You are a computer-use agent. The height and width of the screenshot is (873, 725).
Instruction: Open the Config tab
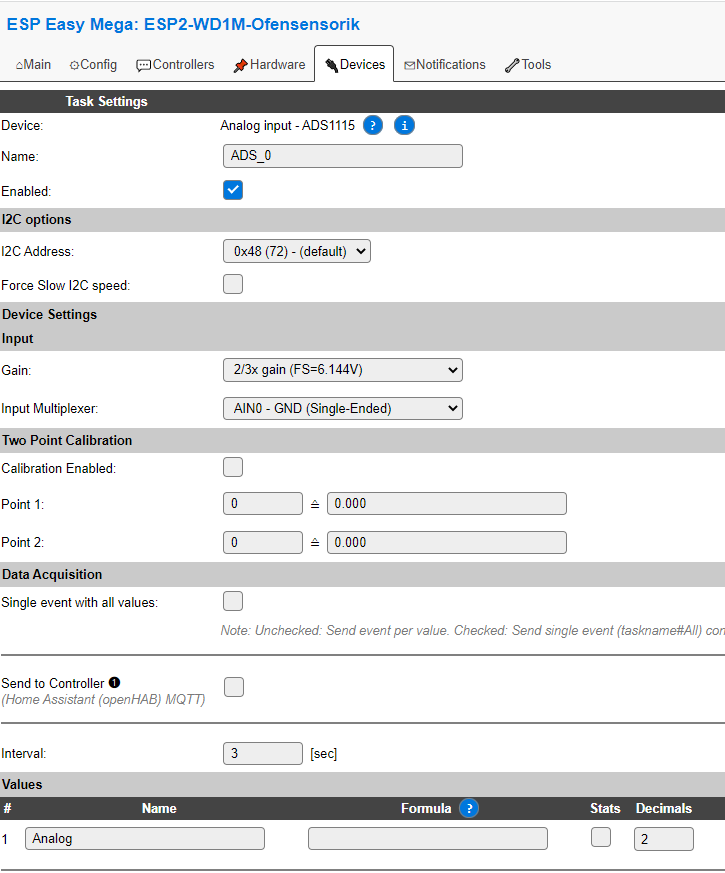93,65
